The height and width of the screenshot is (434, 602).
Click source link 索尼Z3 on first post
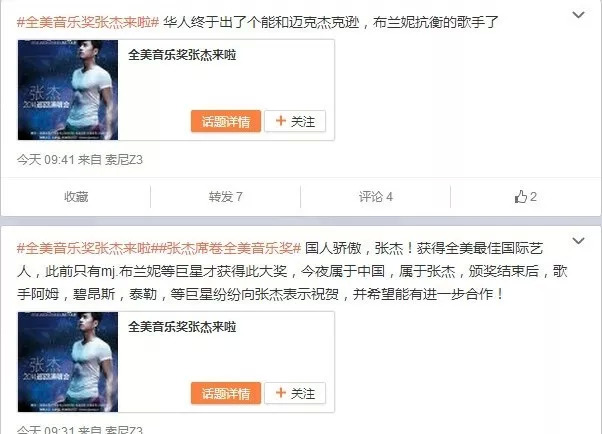pyautogui.click(x=124, y=159)
